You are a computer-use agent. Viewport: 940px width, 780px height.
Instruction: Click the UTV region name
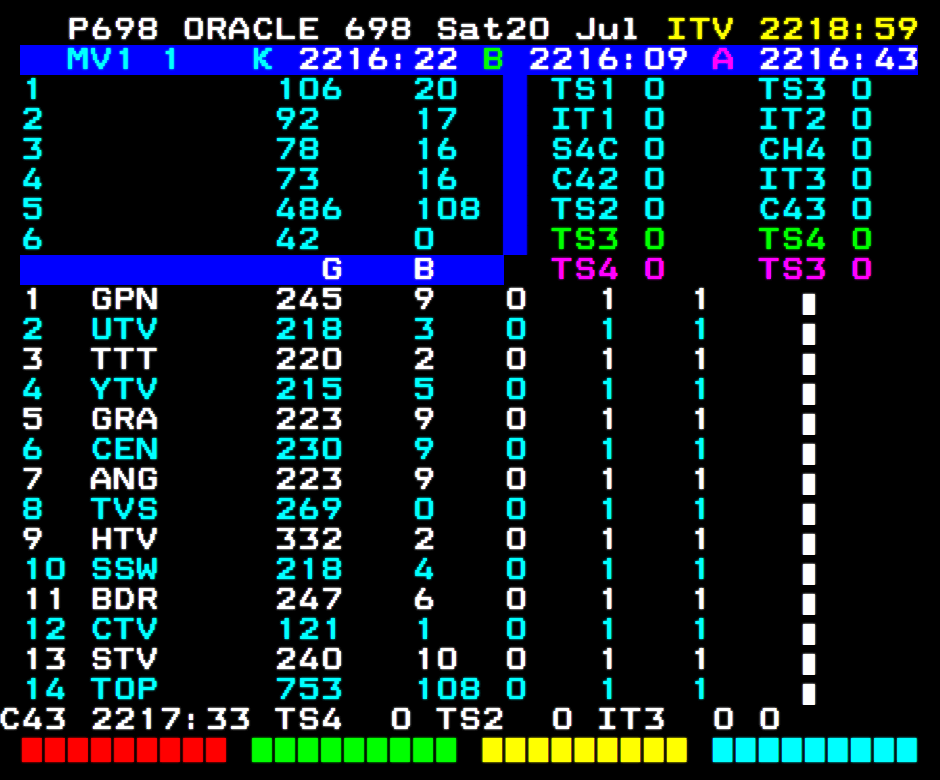(x=125, y=329)
